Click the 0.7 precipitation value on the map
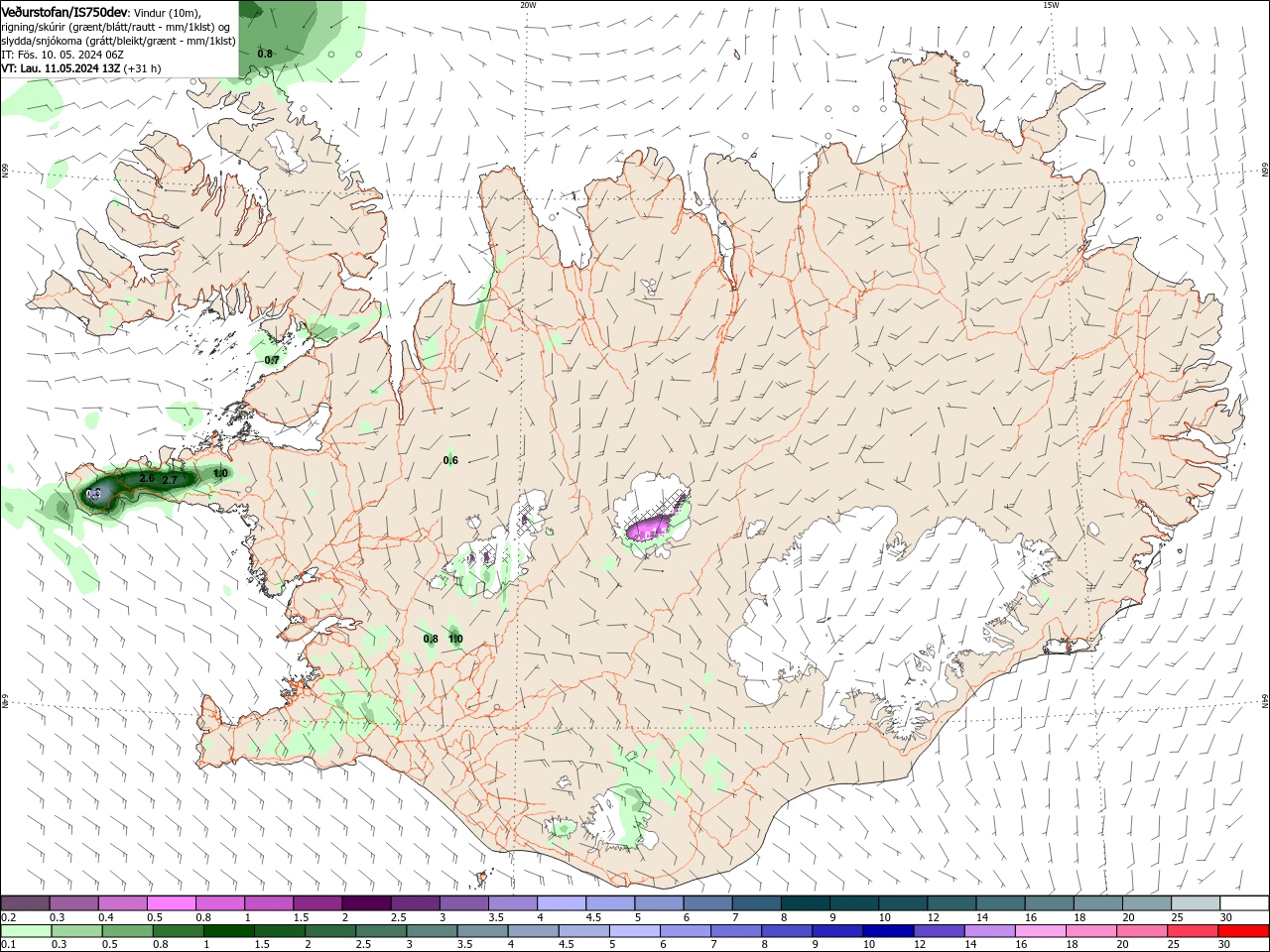The image size is (1270, 952). (272, 360)
